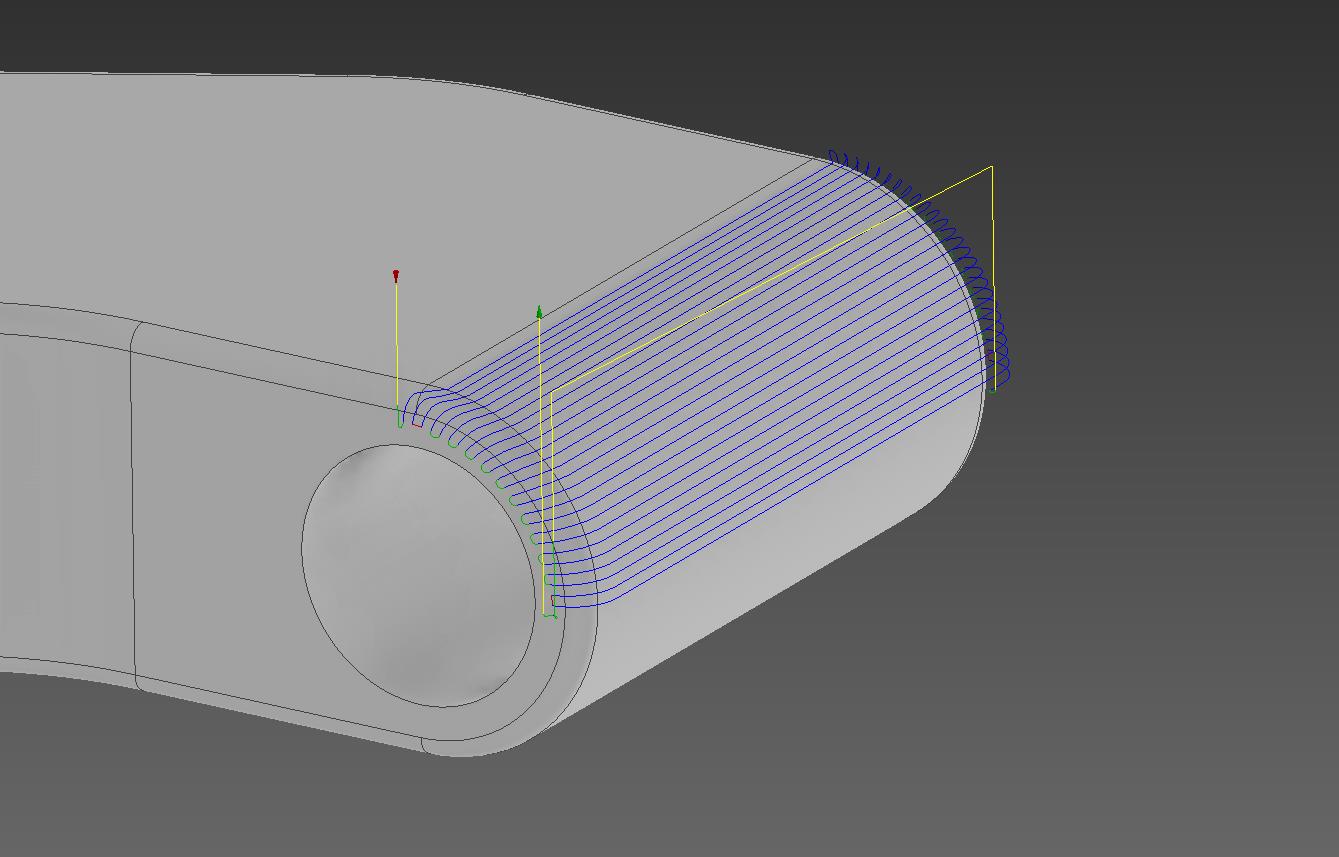Select the green arrow toolpath marker
The height and width of the screenshot is (857, 1339).
coord(539,313)
